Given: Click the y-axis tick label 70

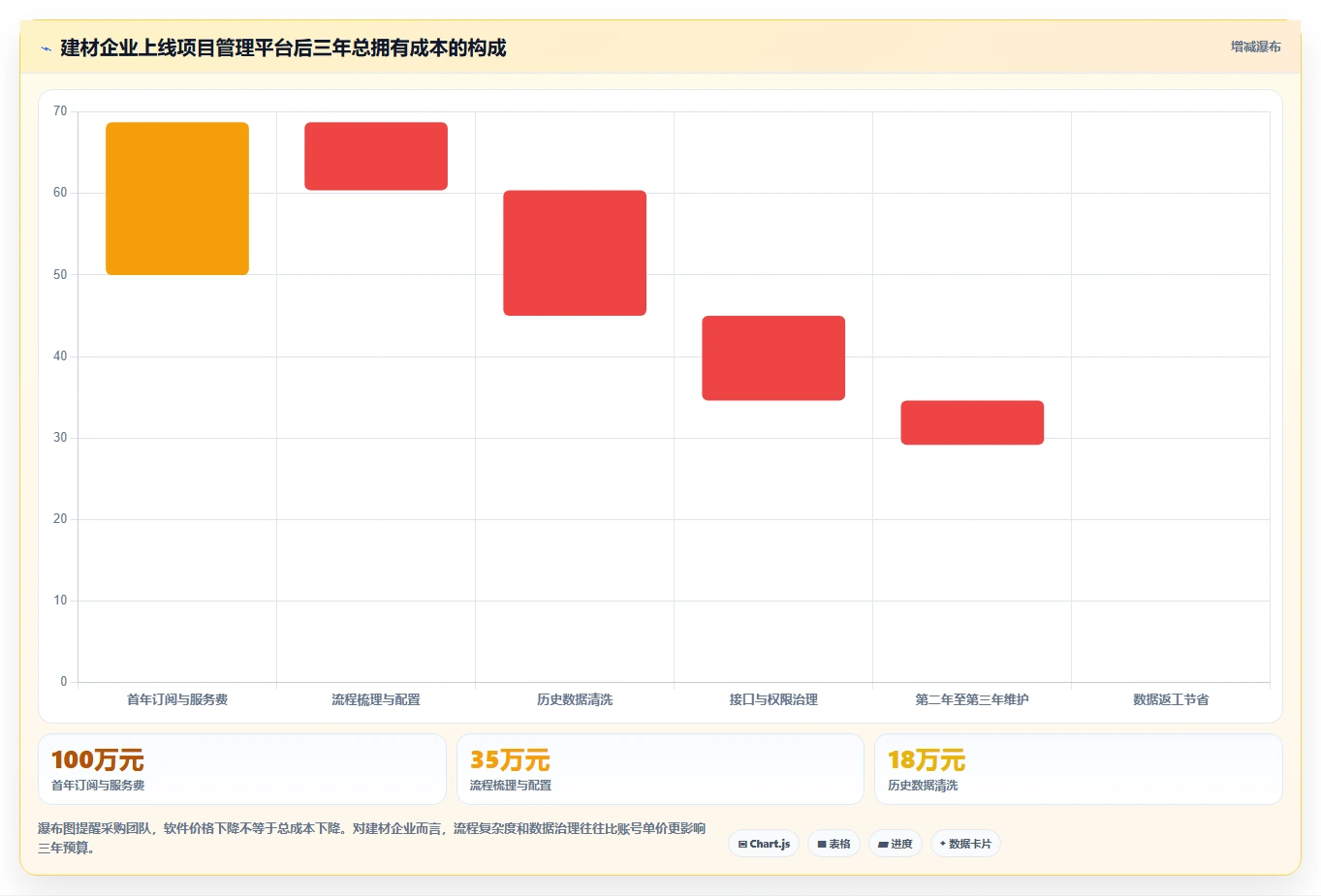Looking at the screenshot, I should 60,111.
